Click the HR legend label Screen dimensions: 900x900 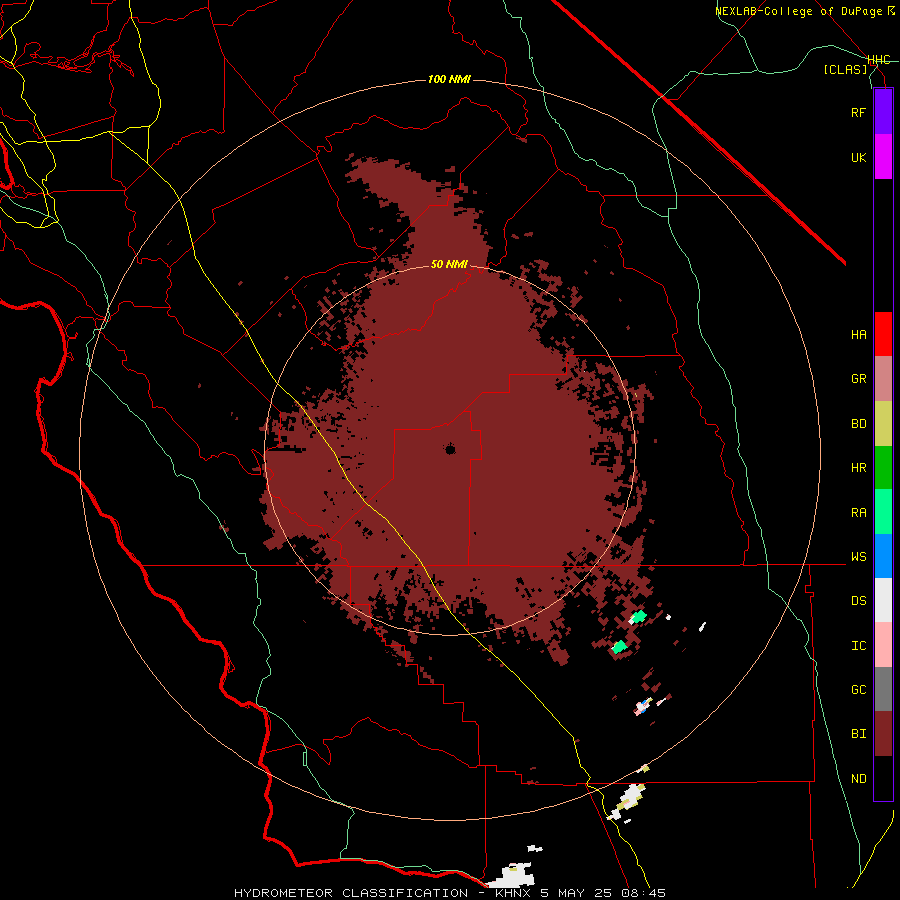click(858, 468)
